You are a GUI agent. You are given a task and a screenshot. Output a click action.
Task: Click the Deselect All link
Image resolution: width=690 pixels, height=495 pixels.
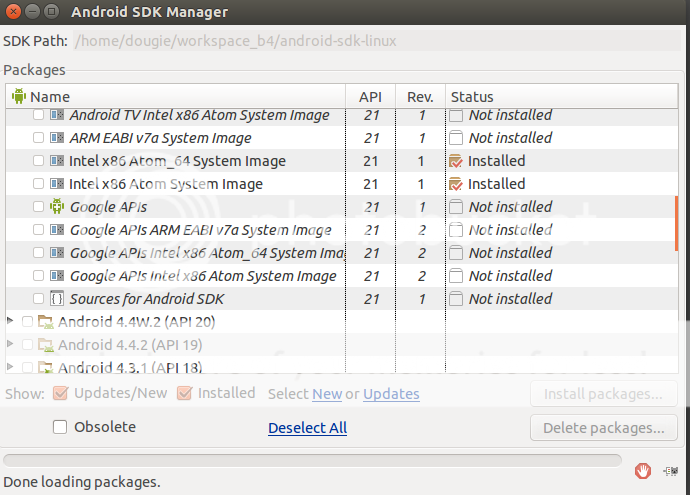pyautogui.click(x=308, y=428)
